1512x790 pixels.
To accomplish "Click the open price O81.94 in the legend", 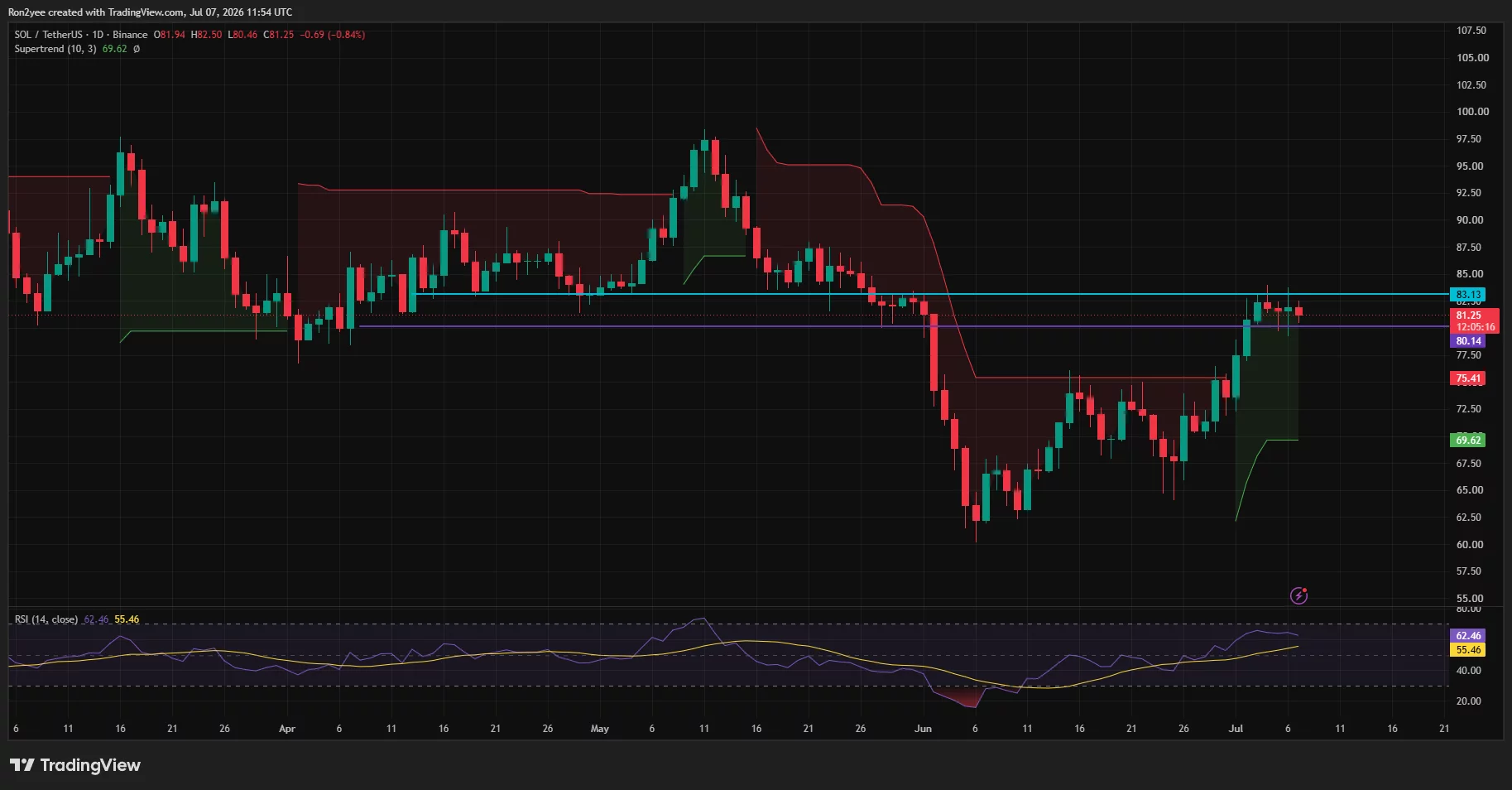I will coord(170,35).
